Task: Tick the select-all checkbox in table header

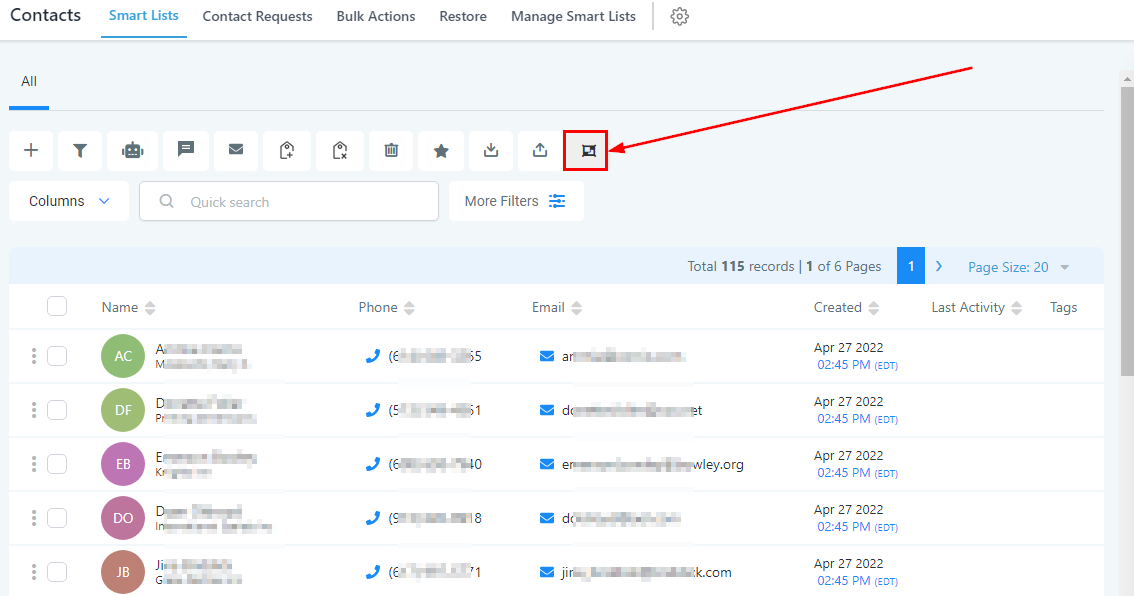Action: point(57,307)
